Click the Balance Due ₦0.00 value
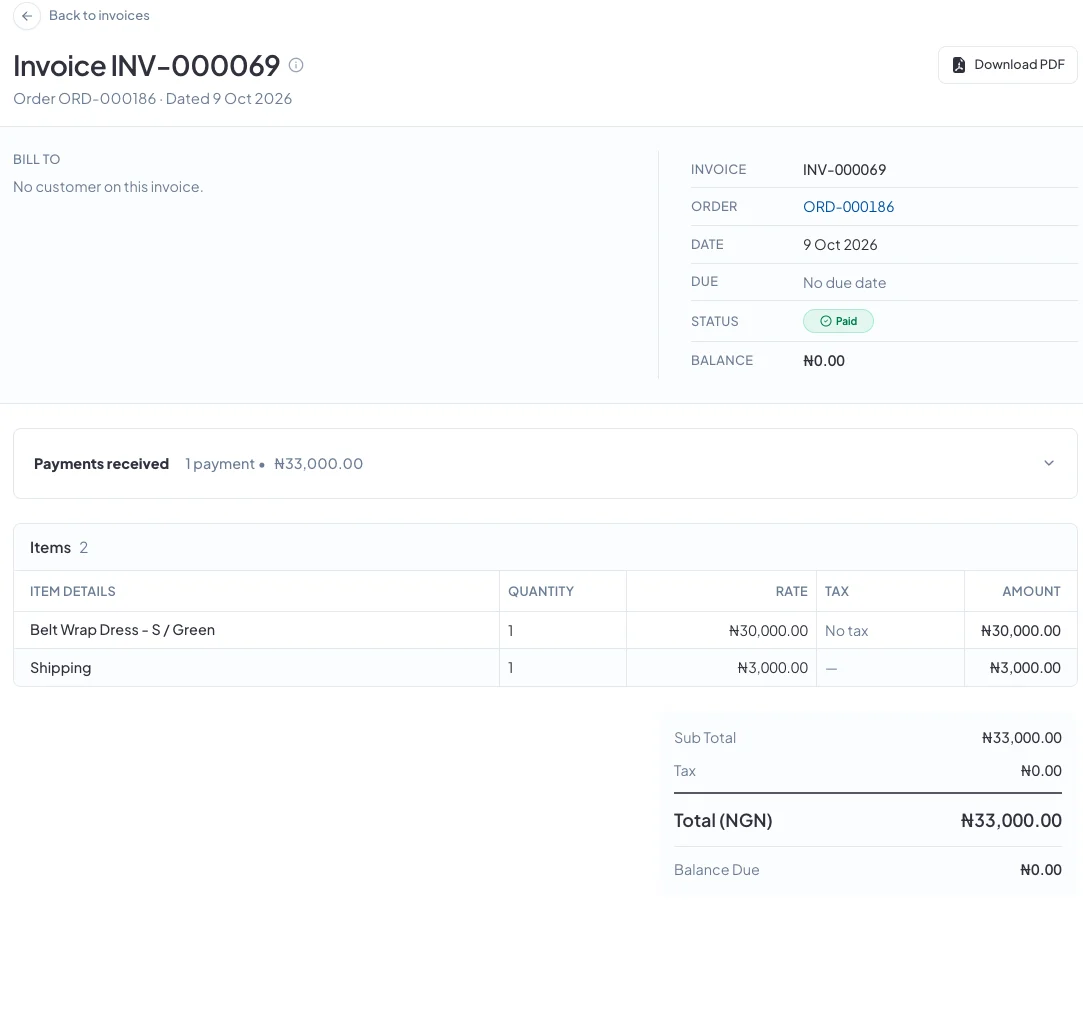 tap(1041, 870)
